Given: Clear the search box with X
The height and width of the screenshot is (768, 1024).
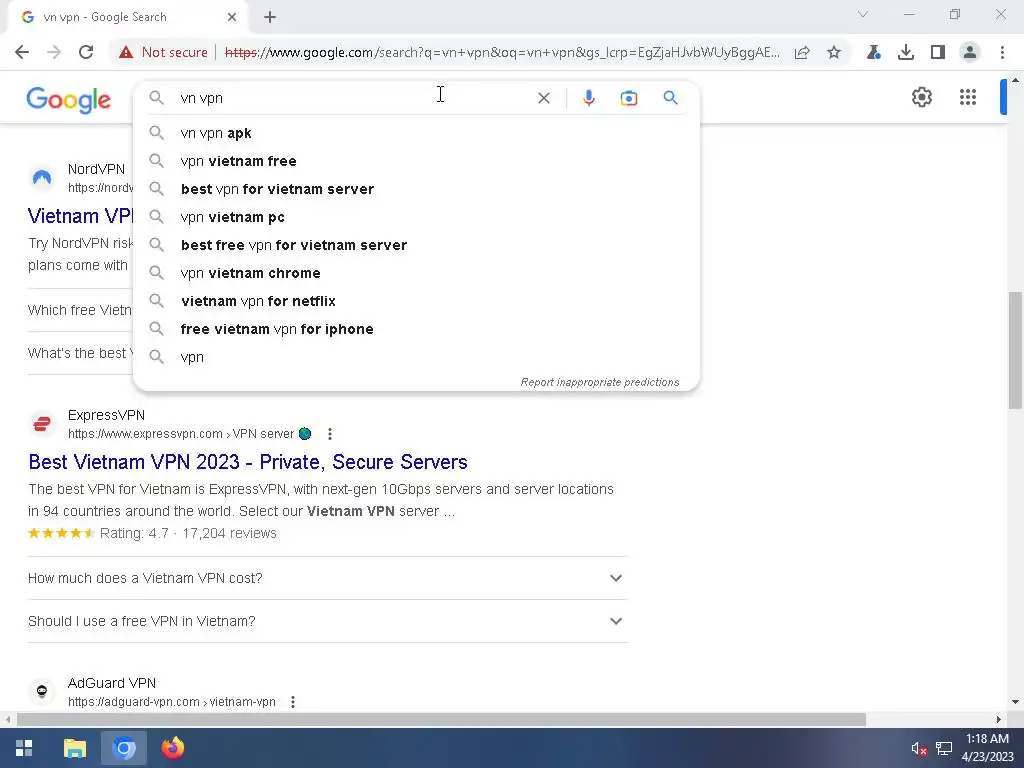Looking at the screenshot, I should 543,98.
